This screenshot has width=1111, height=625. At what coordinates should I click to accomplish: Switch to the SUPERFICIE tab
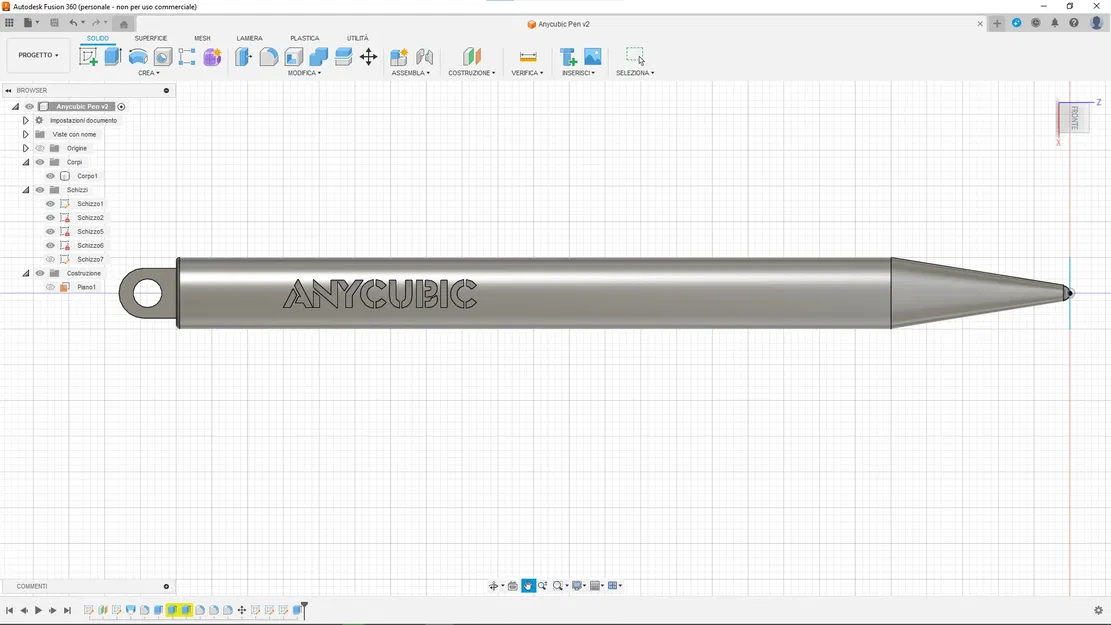(151, 38)
